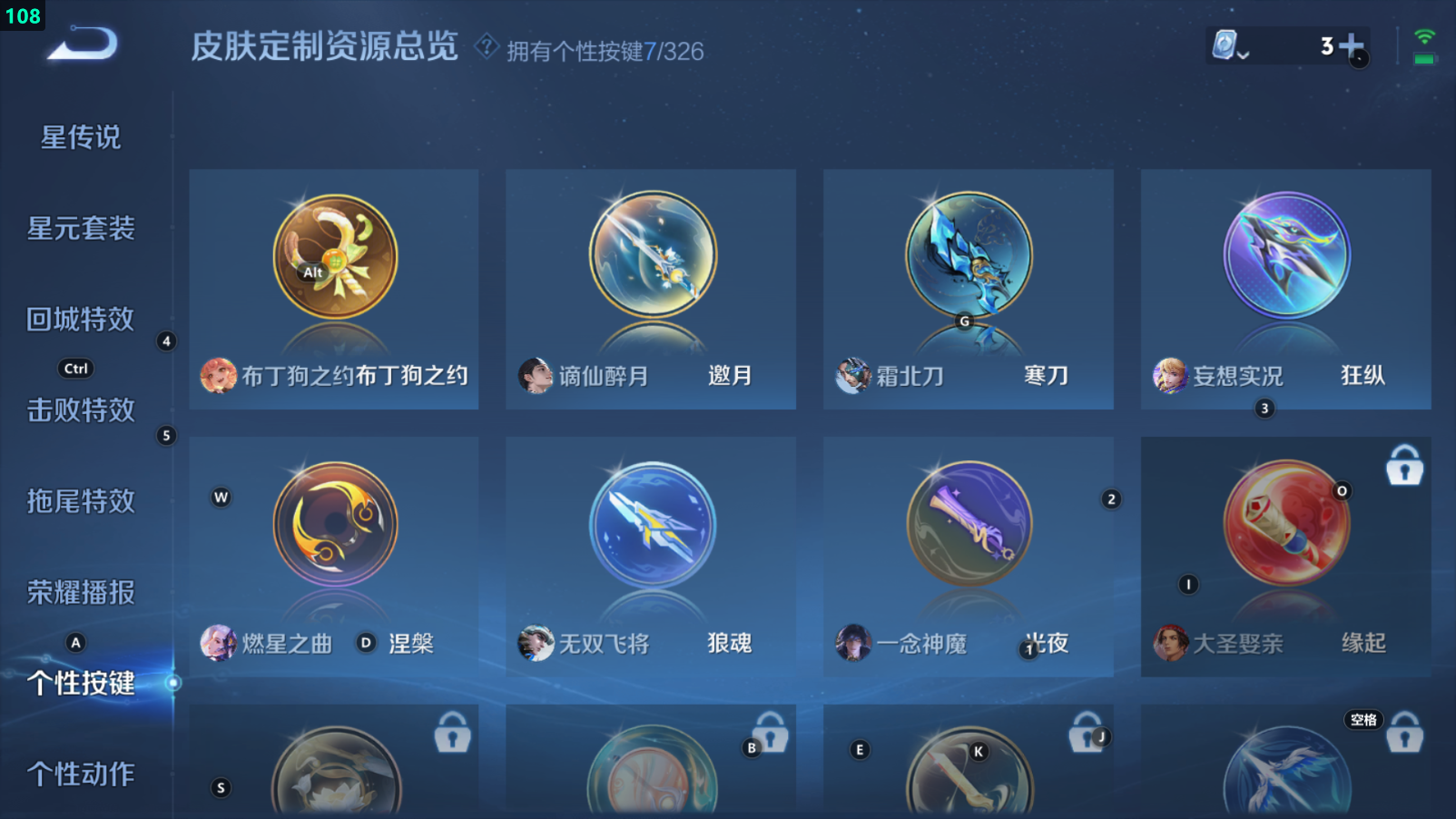This screenshot has height=819, width=1456.
Task: Switch to 拖尾特效 category
Action: click(81, 500)
